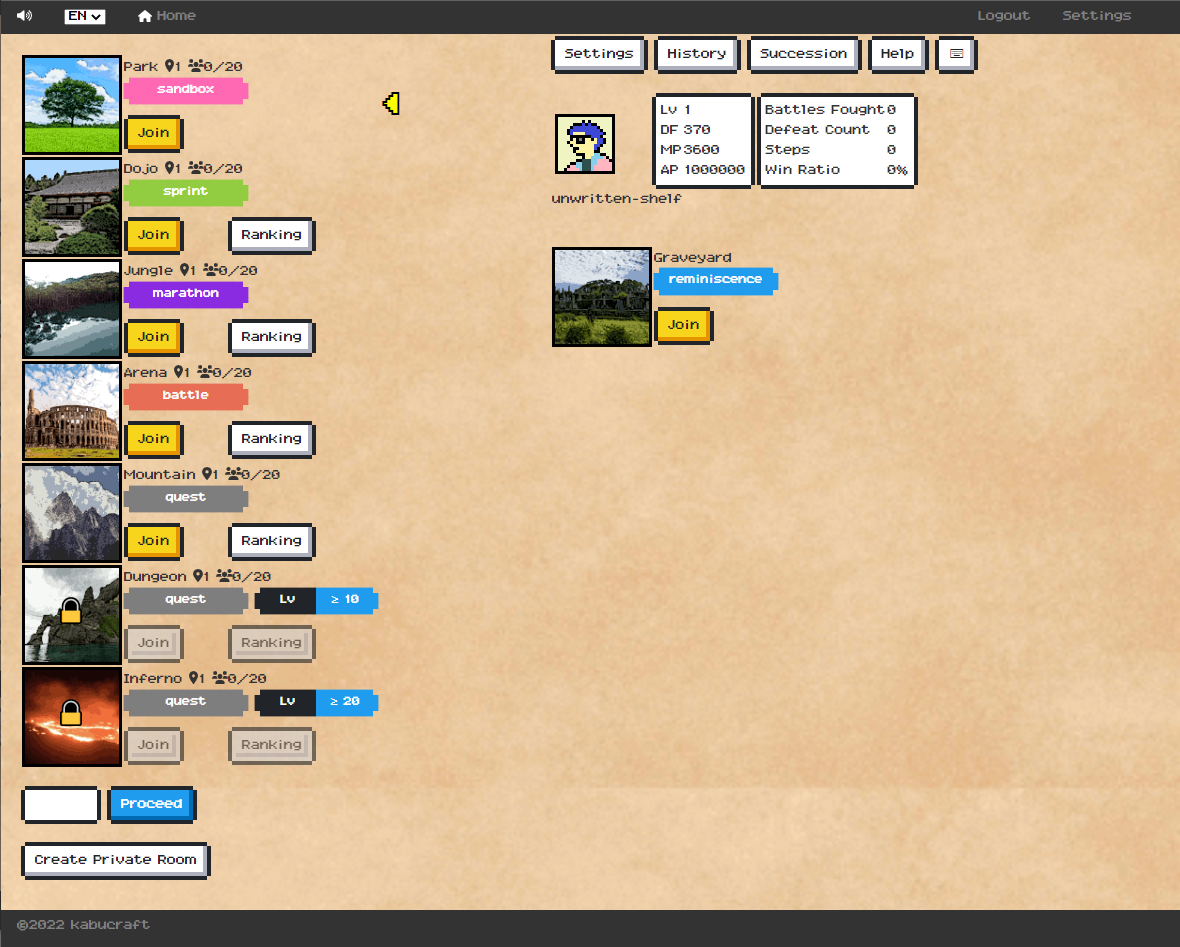Open the message panel icon button

pyautogui.click(x=956, y=54)
